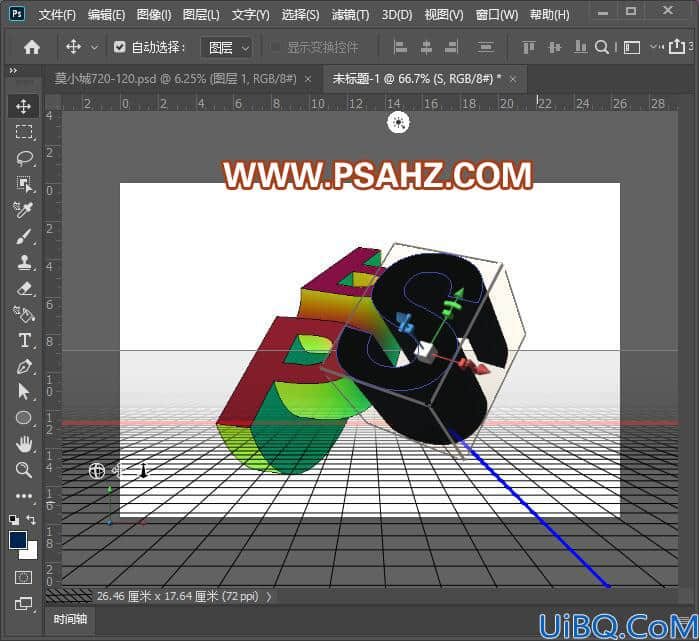
Task: Open the 滤镜(T) menu
Action: pos(350,15)
